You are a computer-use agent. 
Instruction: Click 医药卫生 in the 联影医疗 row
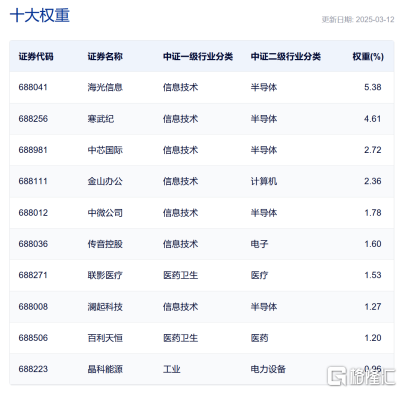pos(180,275)
